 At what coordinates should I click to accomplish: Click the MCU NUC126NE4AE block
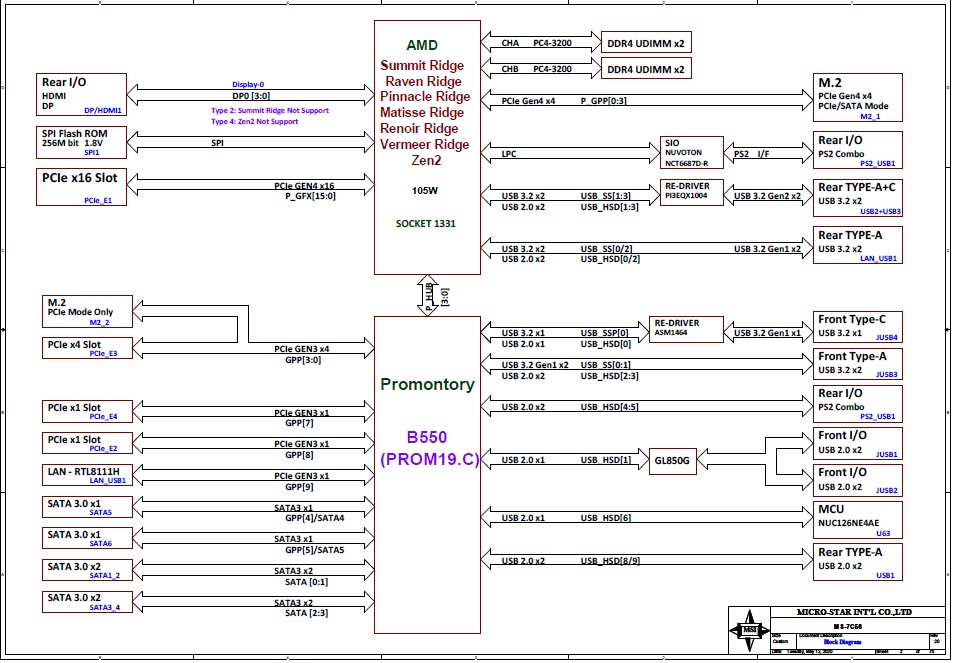(858, 519)
